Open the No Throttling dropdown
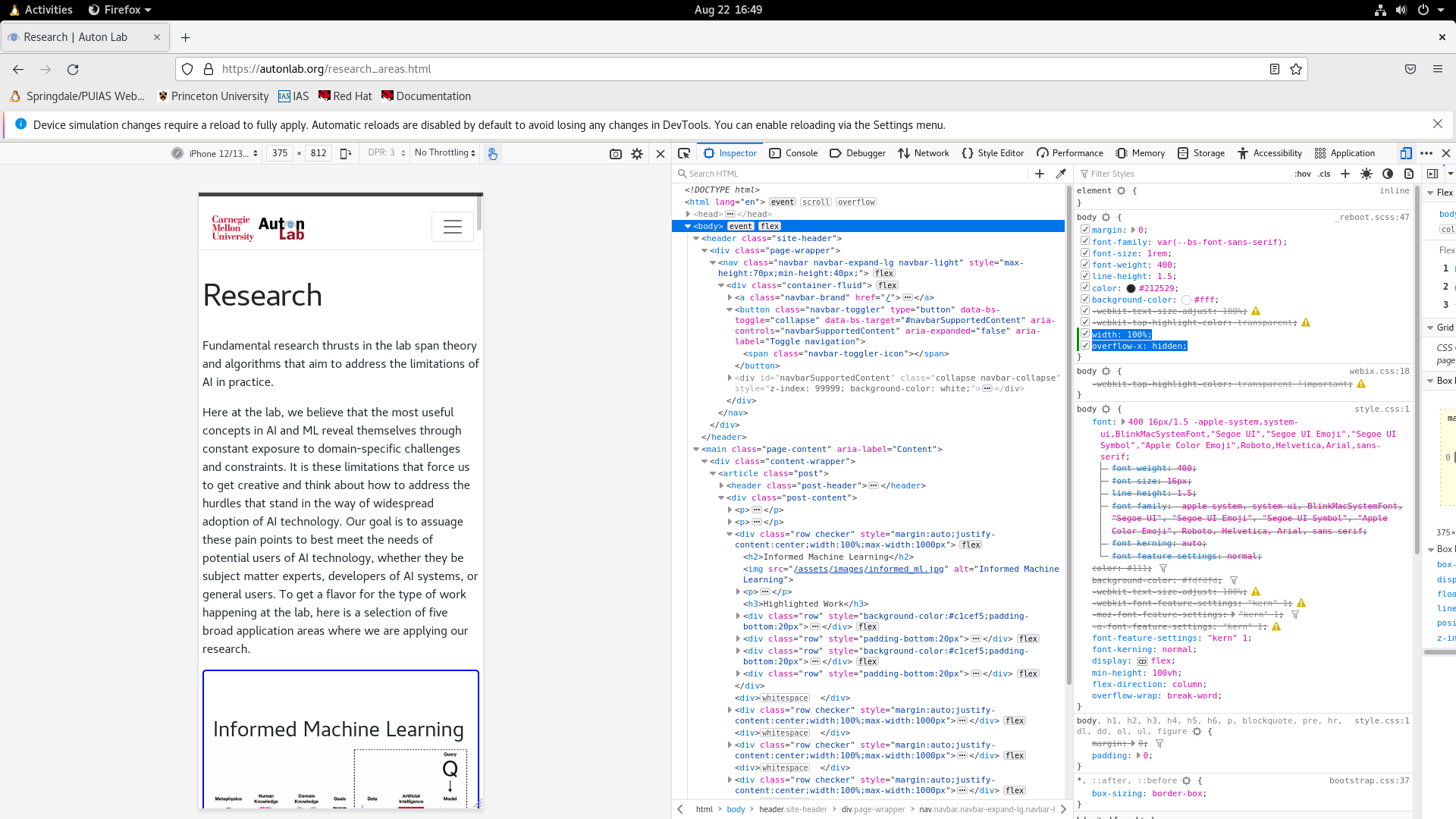The height and width of the screenshot is (819, 1456). point(444,152)
